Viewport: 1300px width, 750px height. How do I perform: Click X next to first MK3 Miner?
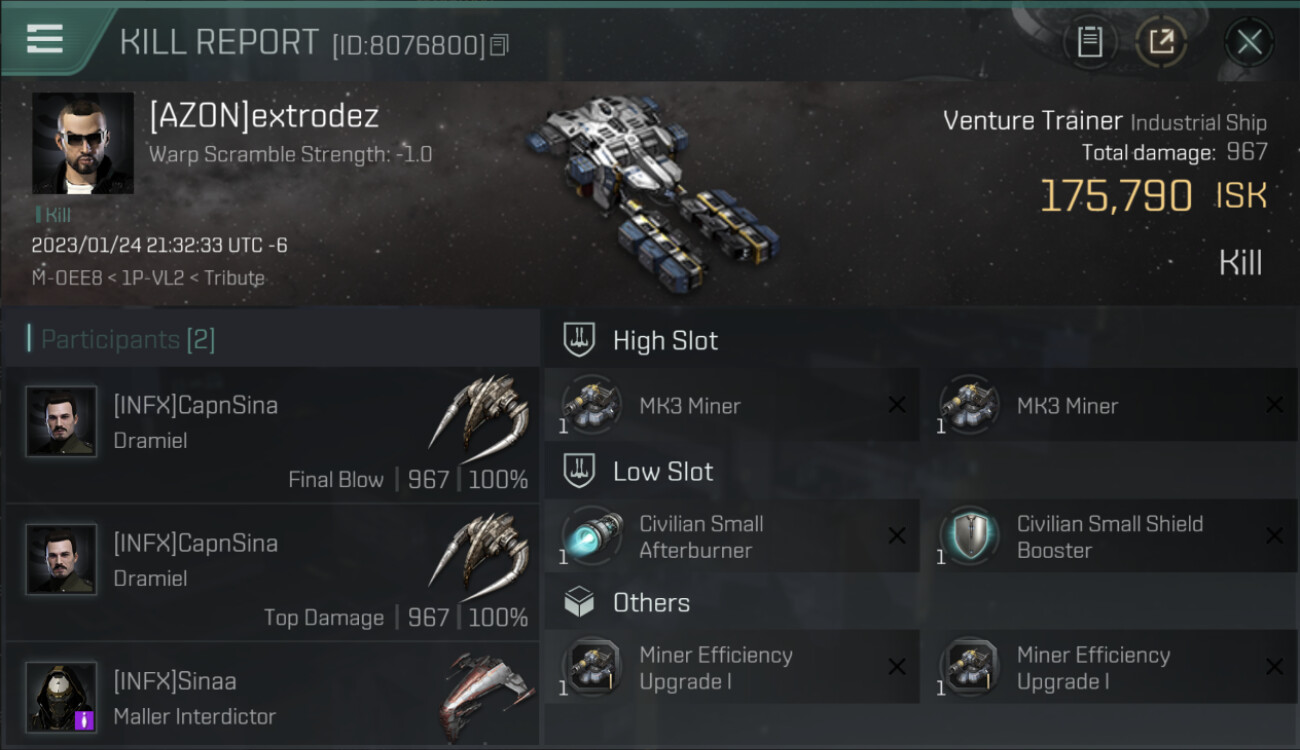pyautogui.click(x=897, y=405)
